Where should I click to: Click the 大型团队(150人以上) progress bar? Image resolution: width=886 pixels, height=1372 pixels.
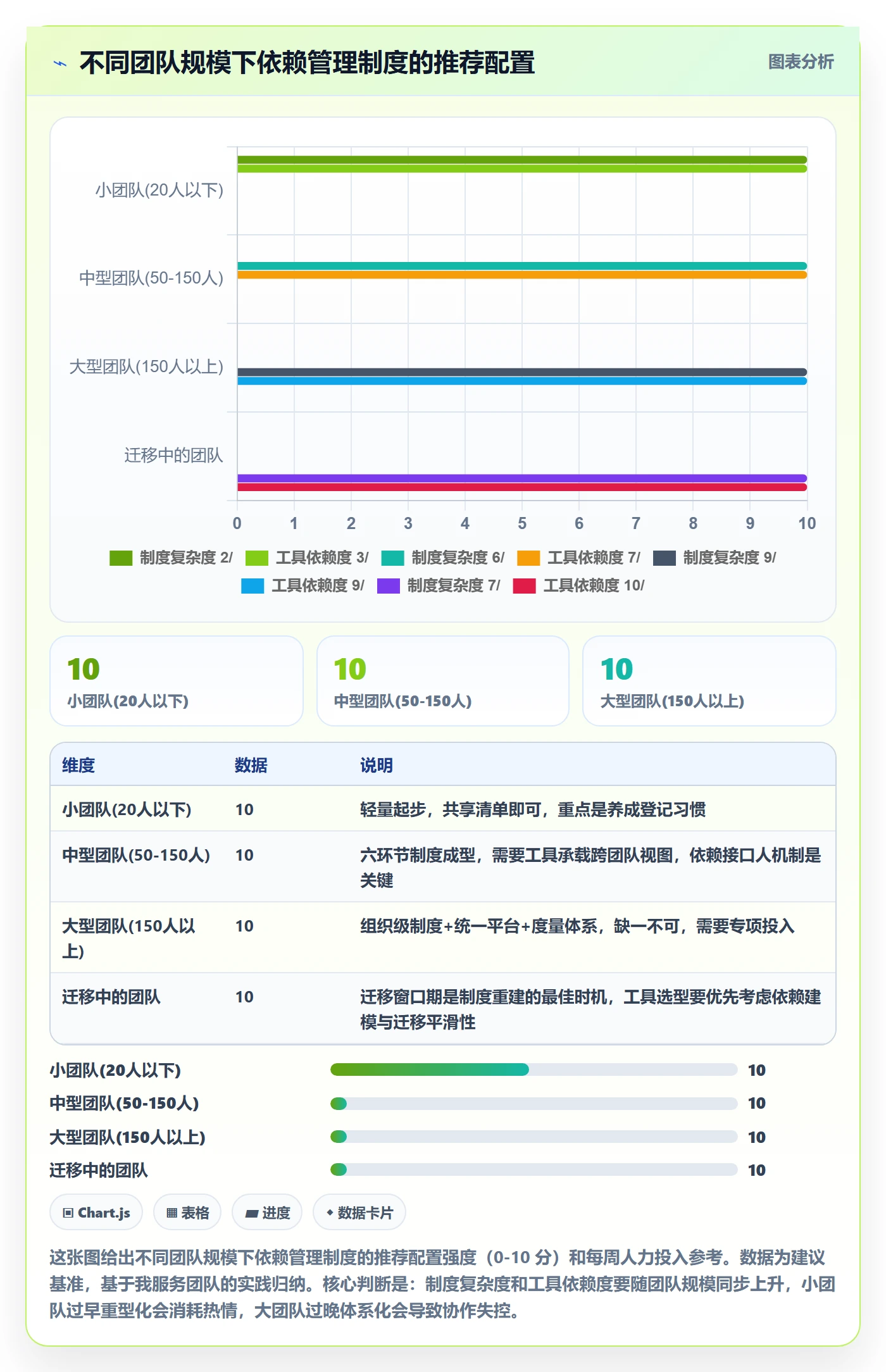(x=534, y=1137)
